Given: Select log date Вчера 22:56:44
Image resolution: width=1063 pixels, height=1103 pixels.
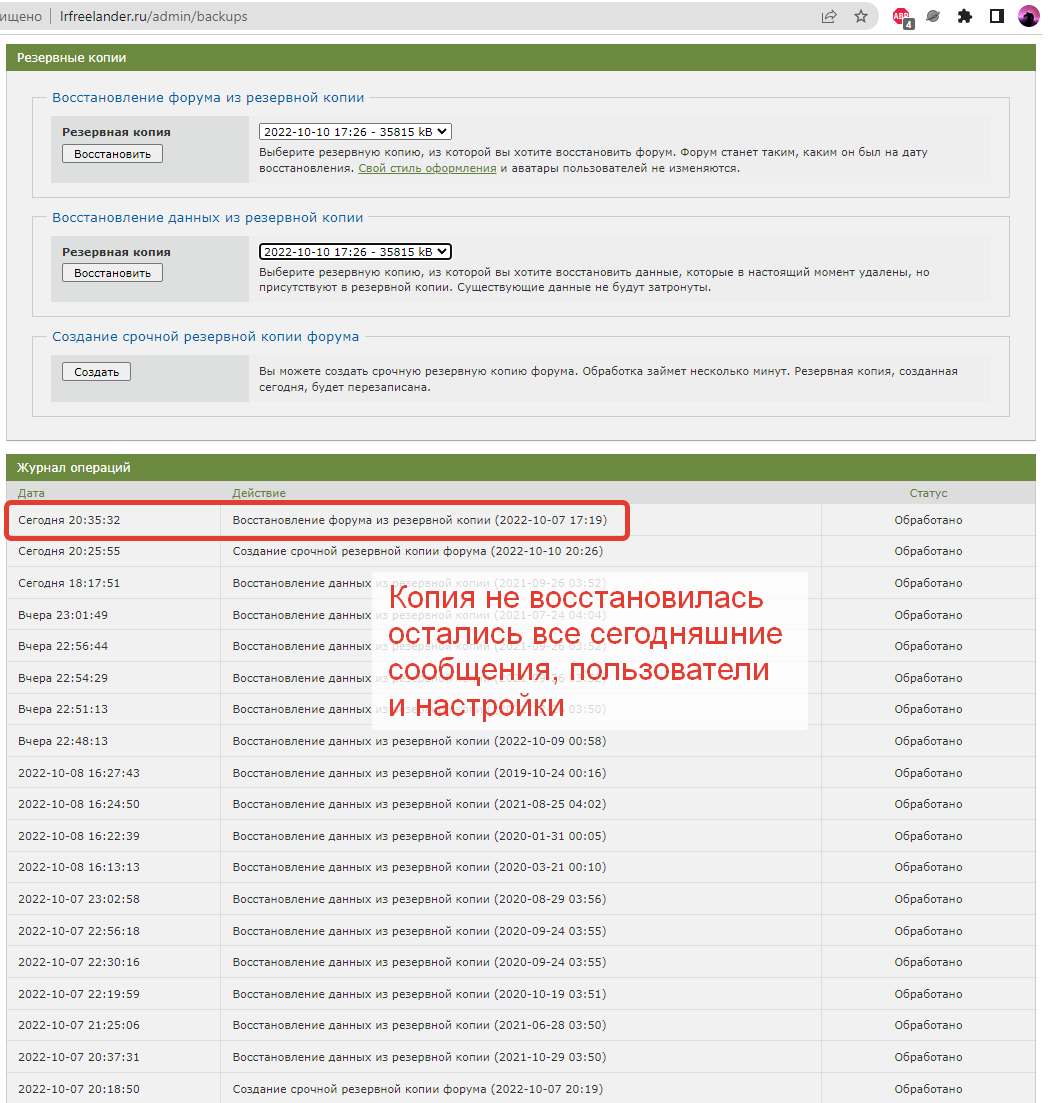Looking at the screenshot, I should [x=63, y=646].
